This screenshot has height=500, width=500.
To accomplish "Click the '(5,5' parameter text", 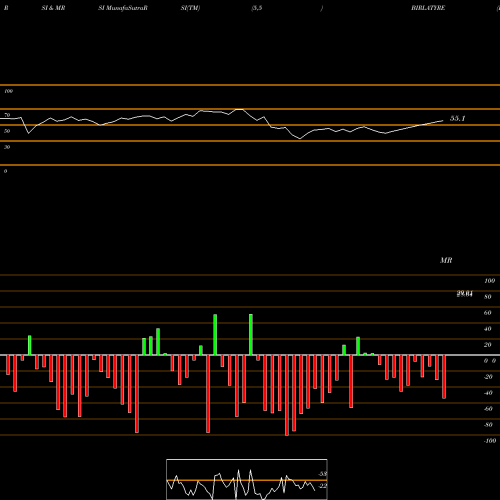I will pyautogui.click(x=257, y=8).
